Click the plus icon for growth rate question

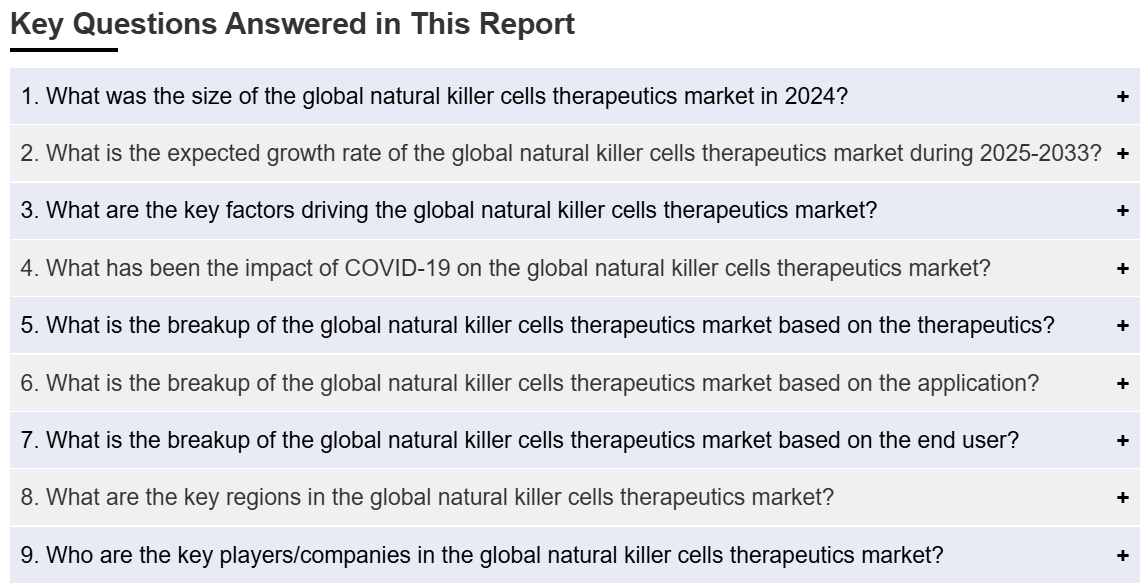pos(1123,154)
